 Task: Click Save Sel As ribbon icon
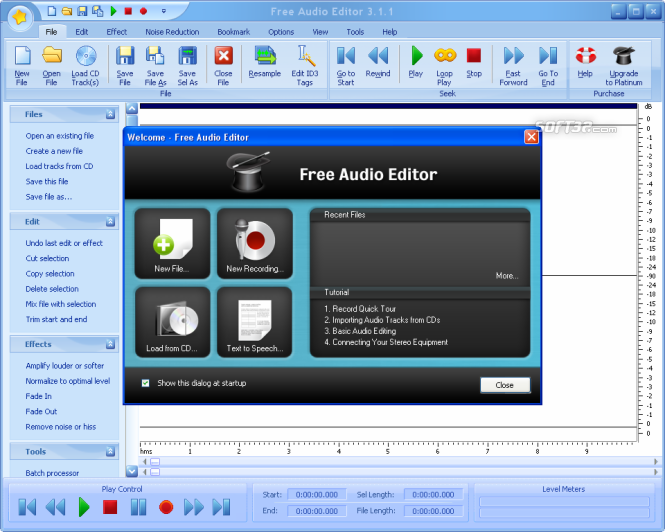click(187, 66)
